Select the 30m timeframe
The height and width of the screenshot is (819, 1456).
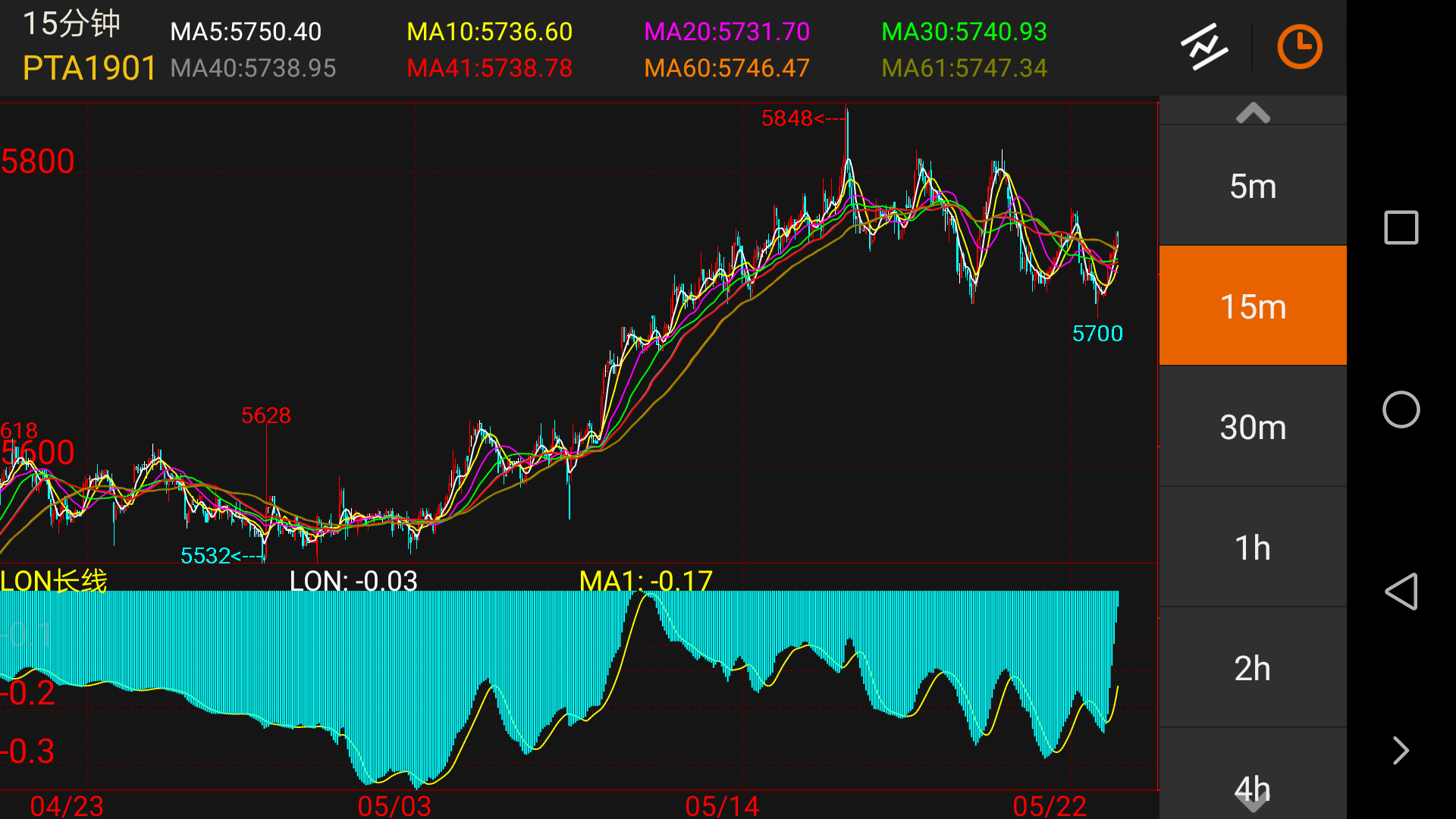point(1253,427)
